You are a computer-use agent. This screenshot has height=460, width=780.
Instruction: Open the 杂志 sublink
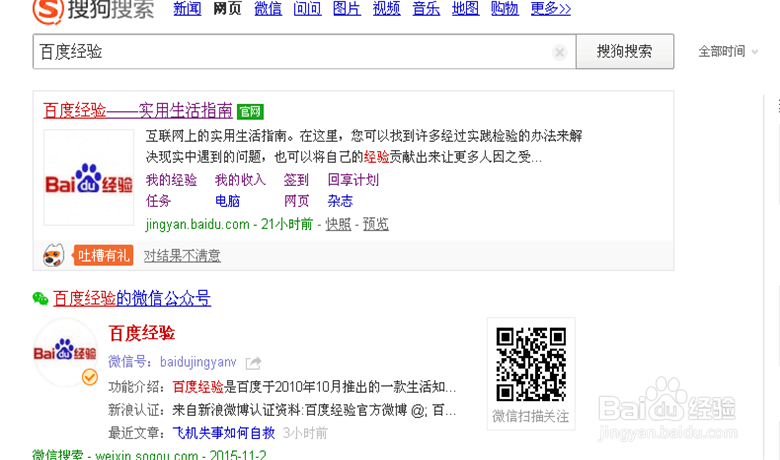tap(340, 201)
